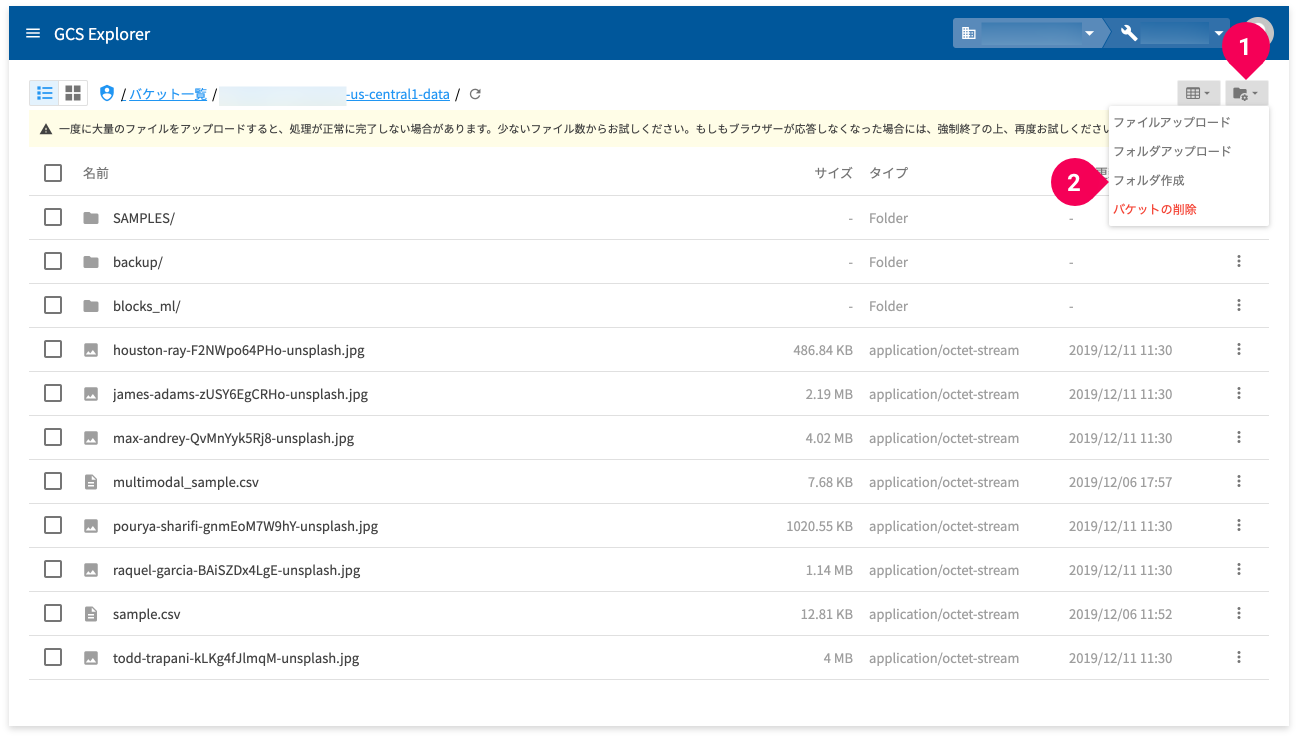Open the wrench project selector dropdown

point(1170,34)
